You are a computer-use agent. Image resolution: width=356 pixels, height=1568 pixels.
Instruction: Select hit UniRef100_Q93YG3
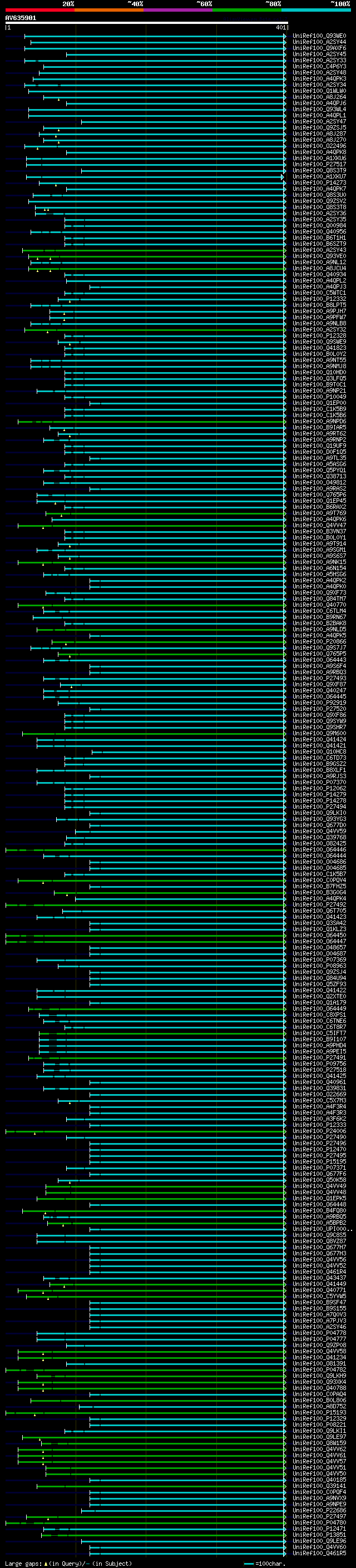point(319,819)
